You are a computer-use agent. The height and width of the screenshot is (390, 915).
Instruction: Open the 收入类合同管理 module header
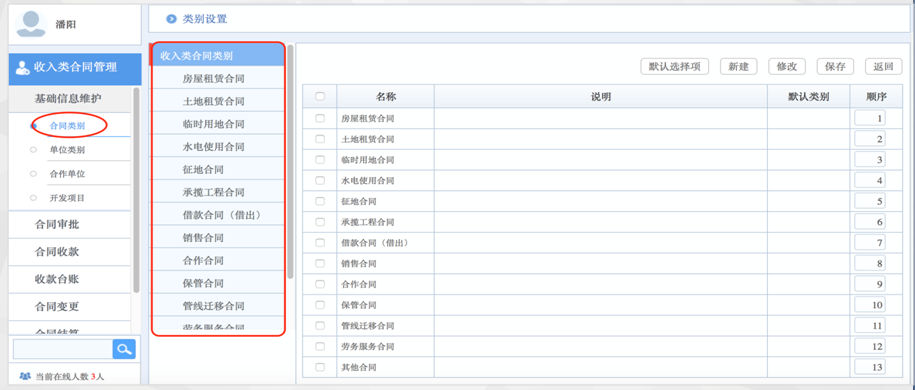[x=75, y=68]
